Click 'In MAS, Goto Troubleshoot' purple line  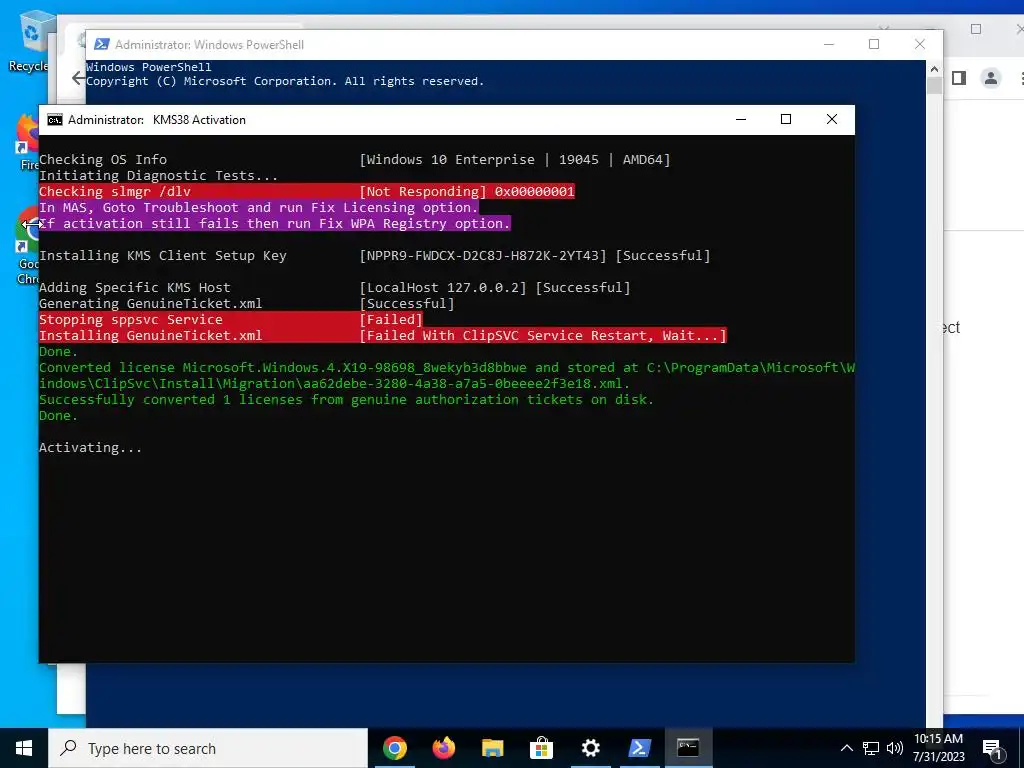[259, 208]
